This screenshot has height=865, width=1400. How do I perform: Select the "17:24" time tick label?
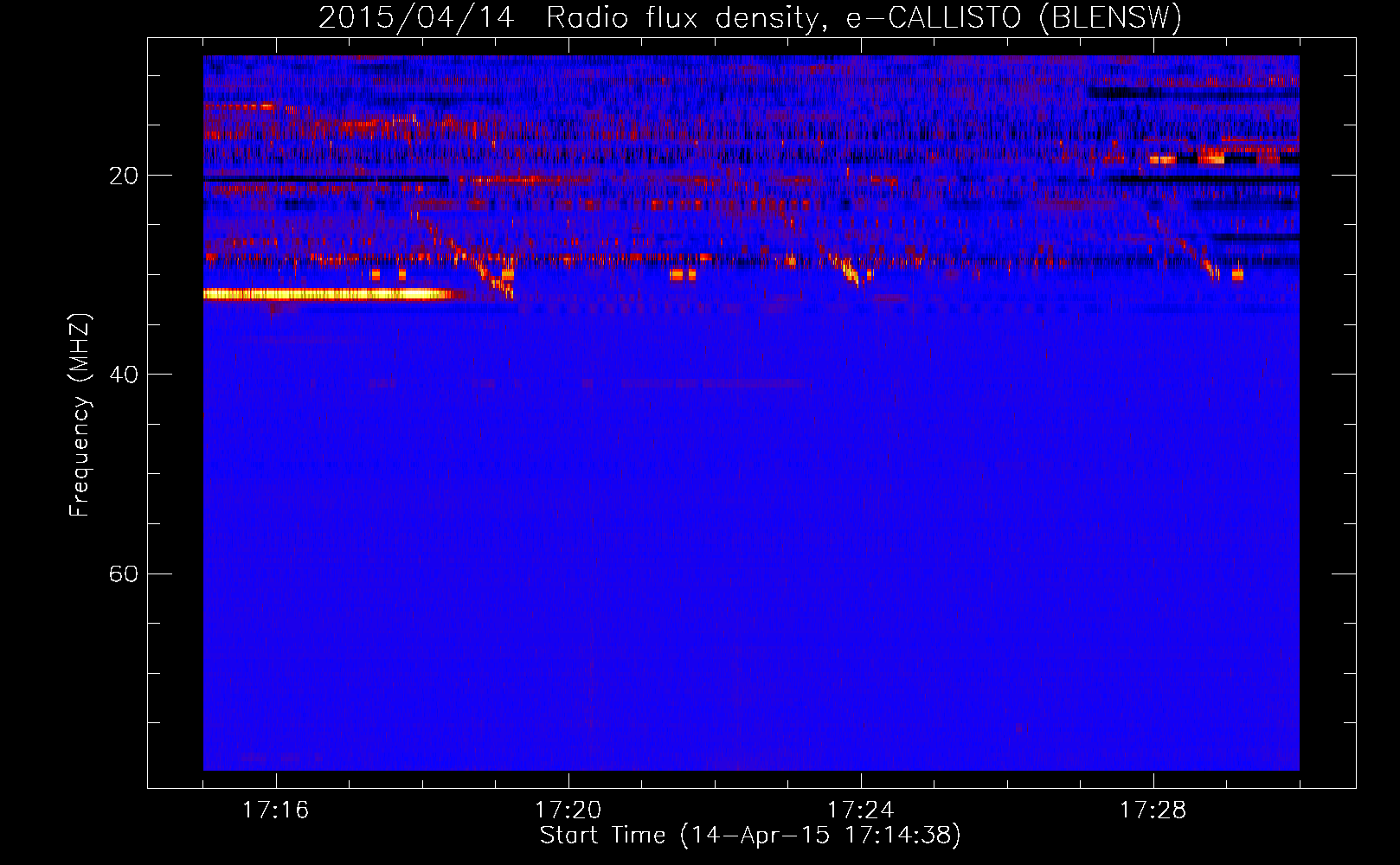(x=860, y=811)
